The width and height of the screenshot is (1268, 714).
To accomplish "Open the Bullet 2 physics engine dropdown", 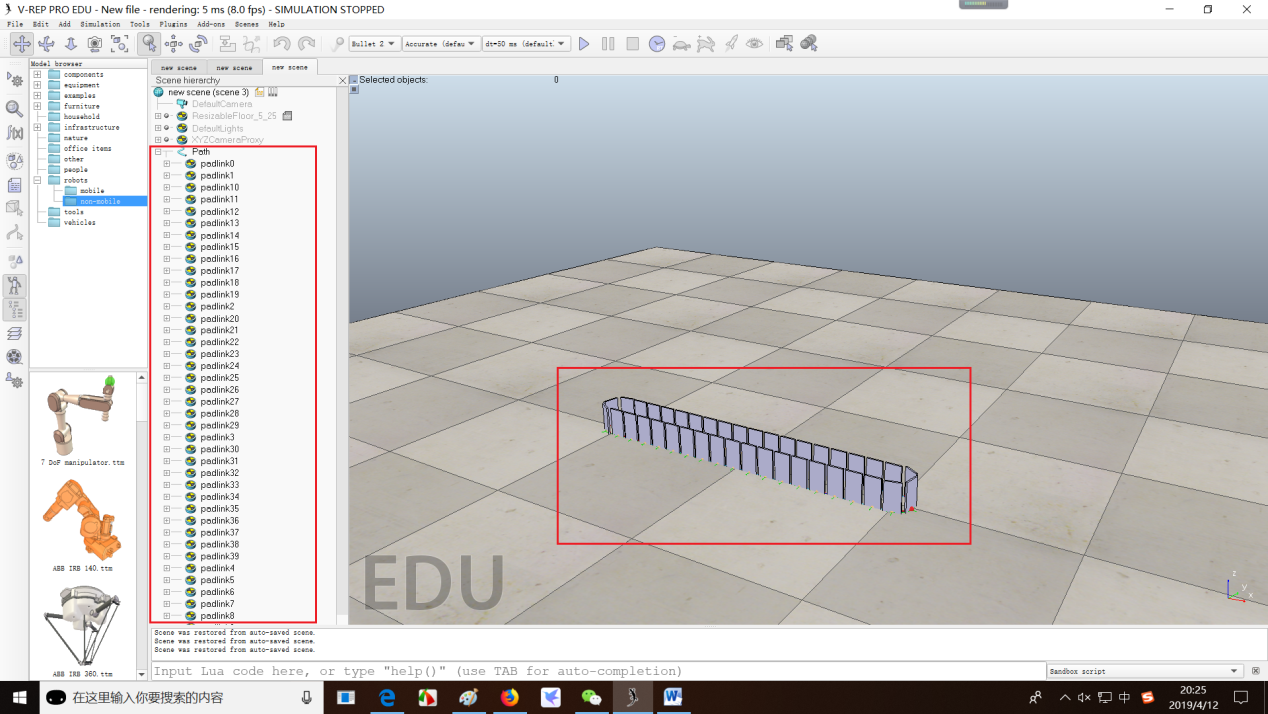I will 375,44.
